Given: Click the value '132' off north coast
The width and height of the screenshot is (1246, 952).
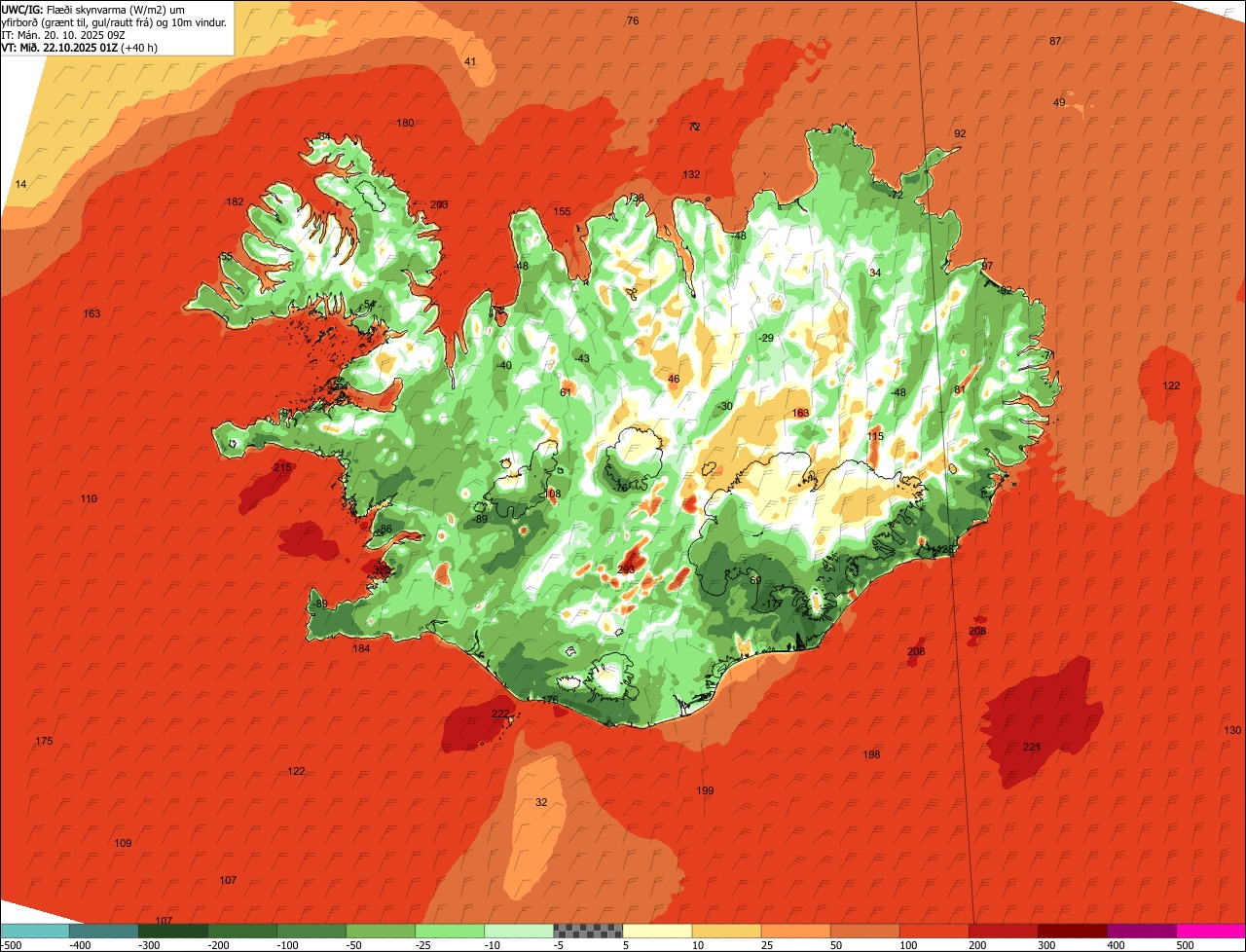Looking at the screenshot, I should 691,174.
